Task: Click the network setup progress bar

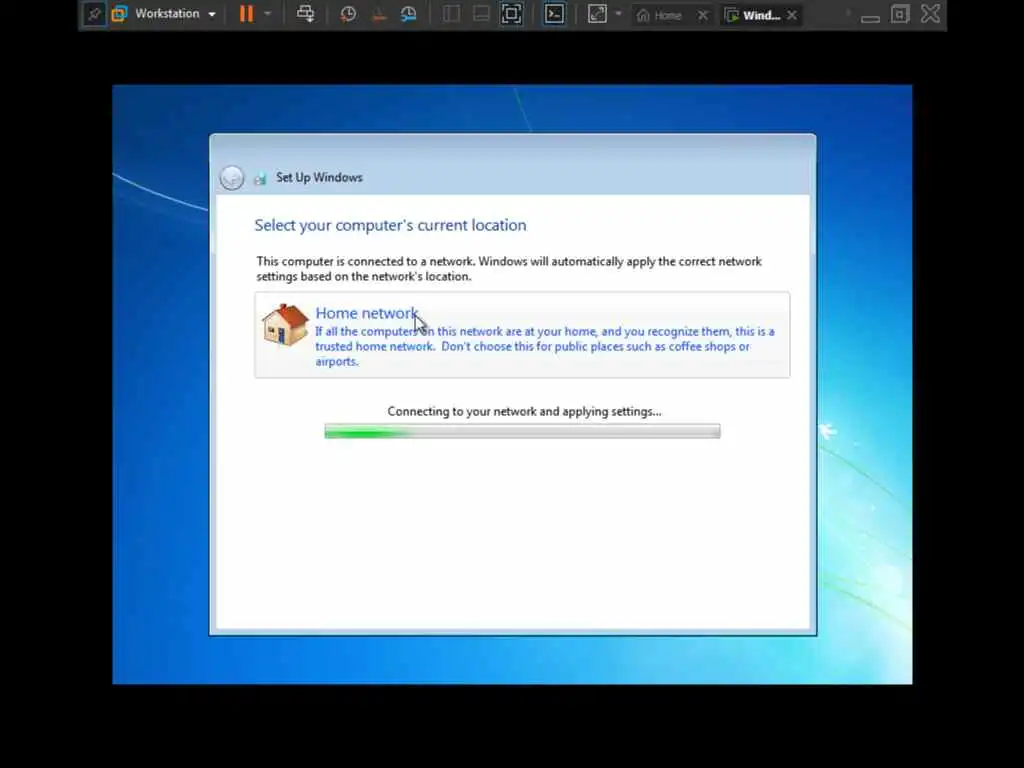Action: coord(522,431)
